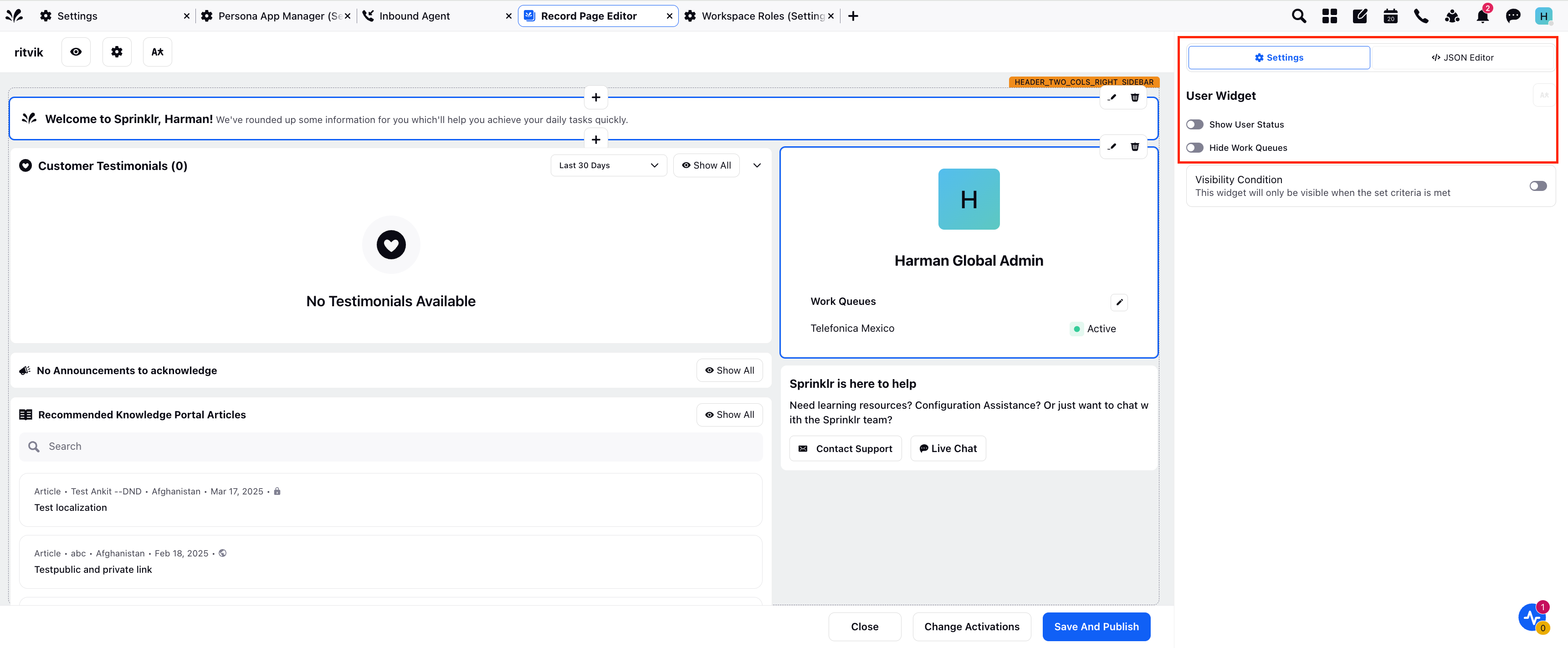Click Show All in Customer Testimonials
The image size is (1568, 648).
click(706, 165)
